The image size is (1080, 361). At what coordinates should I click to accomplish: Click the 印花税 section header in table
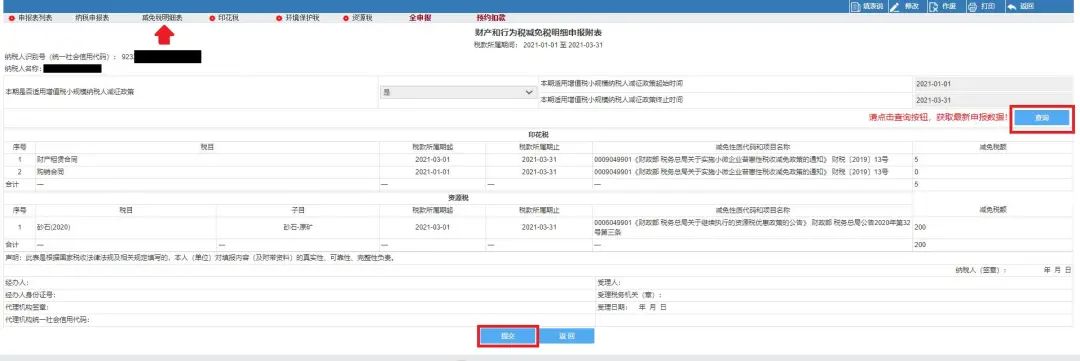coord(538,134)
